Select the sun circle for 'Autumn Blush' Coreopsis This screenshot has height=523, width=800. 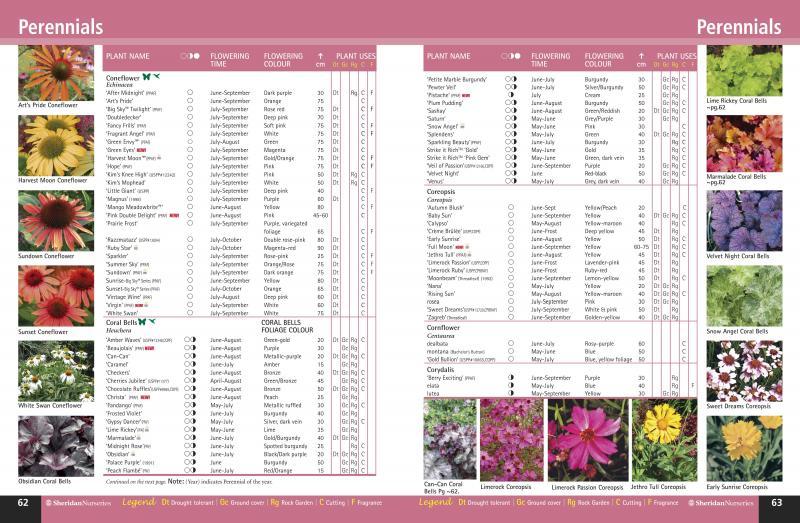(x=510, y=207)
